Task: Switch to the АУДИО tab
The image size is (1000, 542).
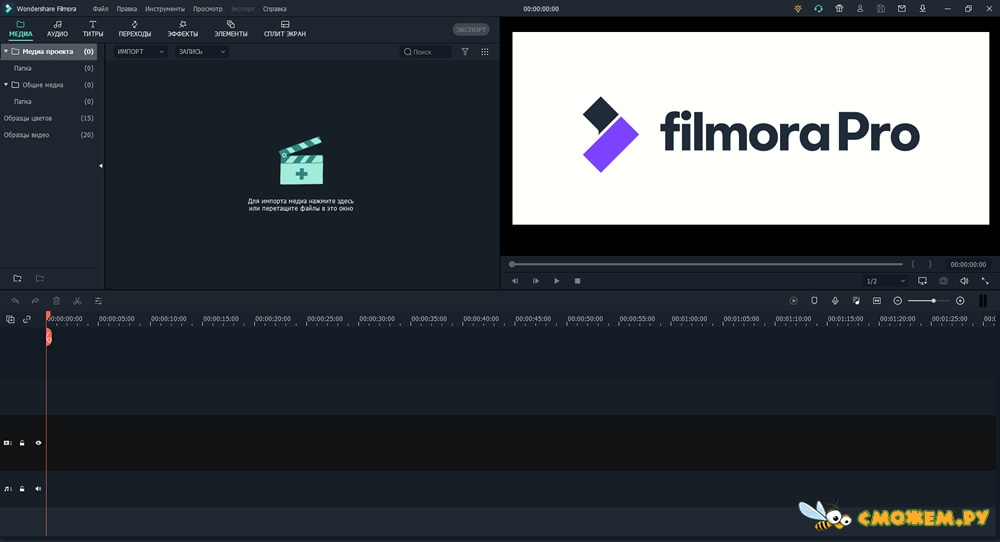Action: (57, 29)
